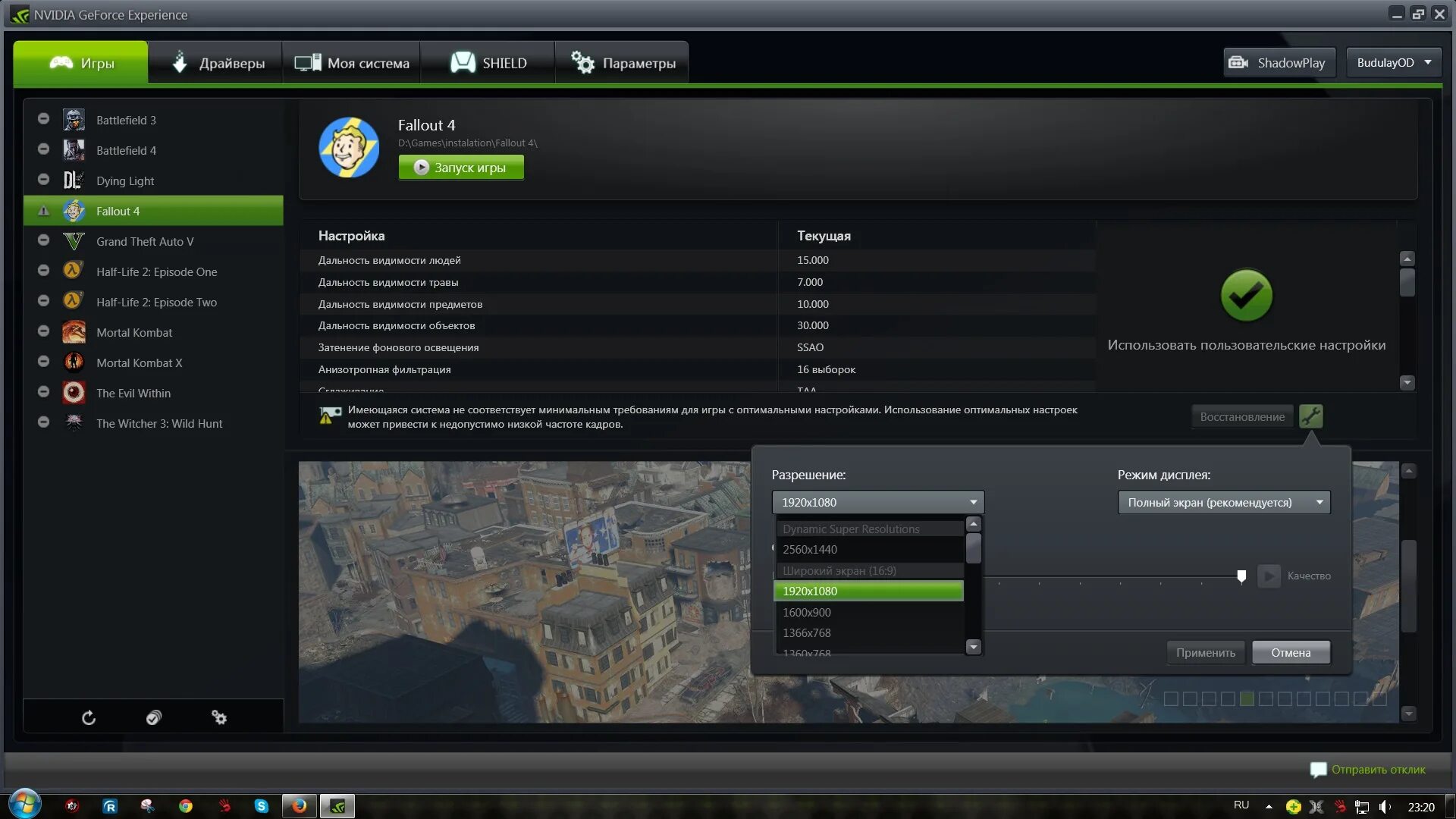Image resolution: width=1456 pixels, height=819 pixels.
Task: Select The Witcher 3: Wild Hunt icon
Action: [74, 422]
